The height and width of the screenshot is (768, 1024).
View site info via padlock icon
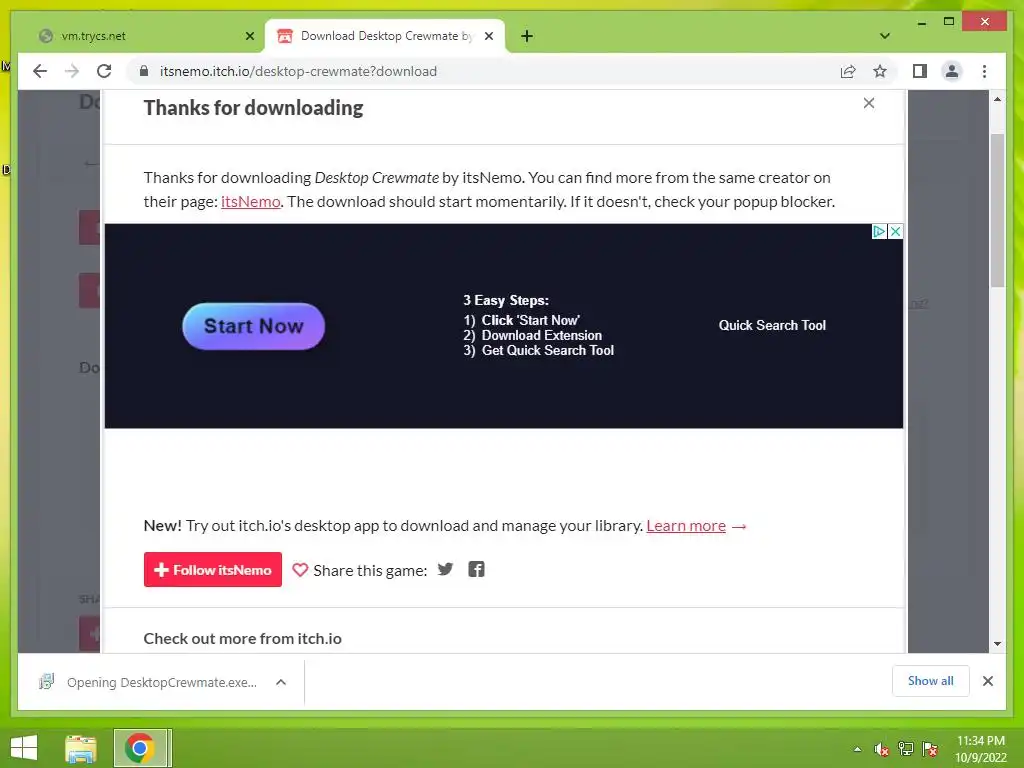click(x=144, y=71)
